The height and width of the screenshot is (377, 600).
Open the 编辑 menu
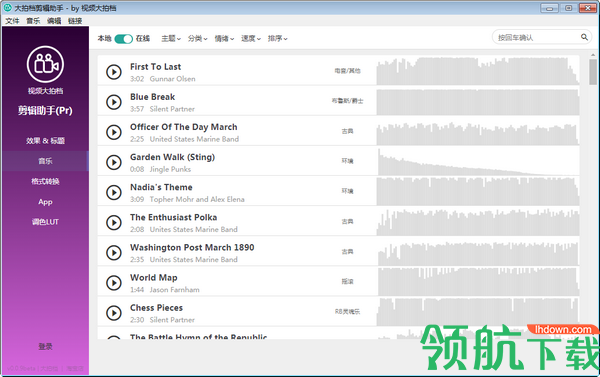[x=54, y=21]
